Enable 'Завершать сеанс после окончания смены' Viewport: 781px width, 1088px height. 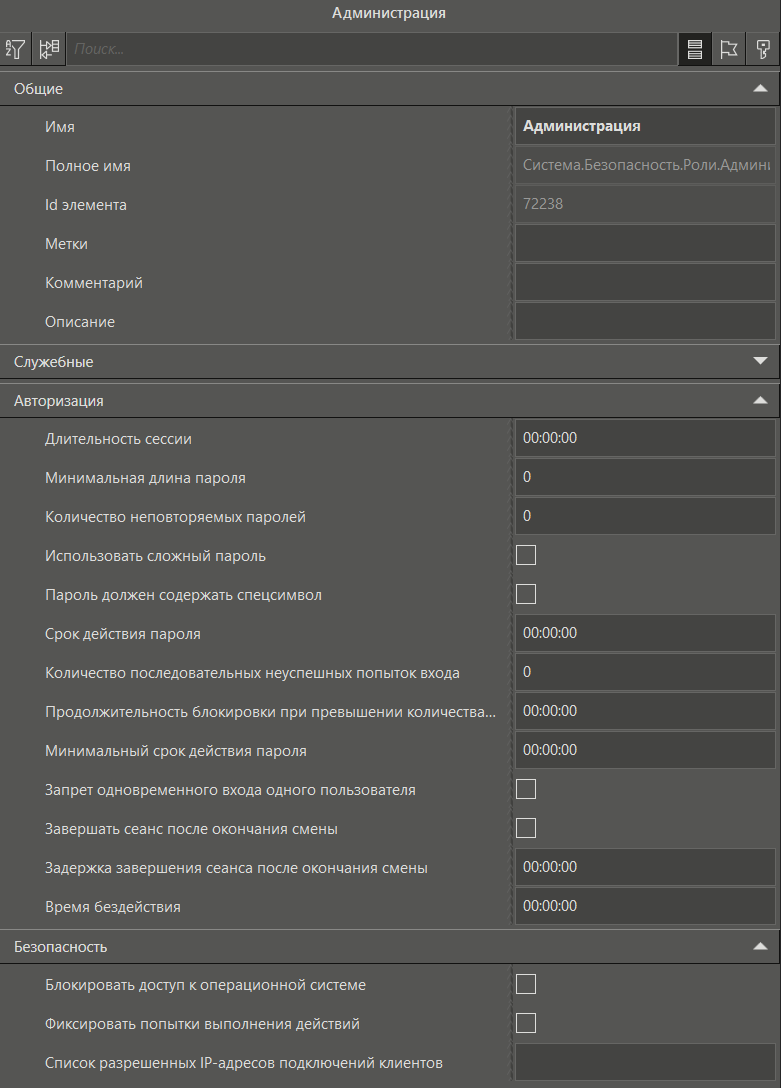point(526,828)
